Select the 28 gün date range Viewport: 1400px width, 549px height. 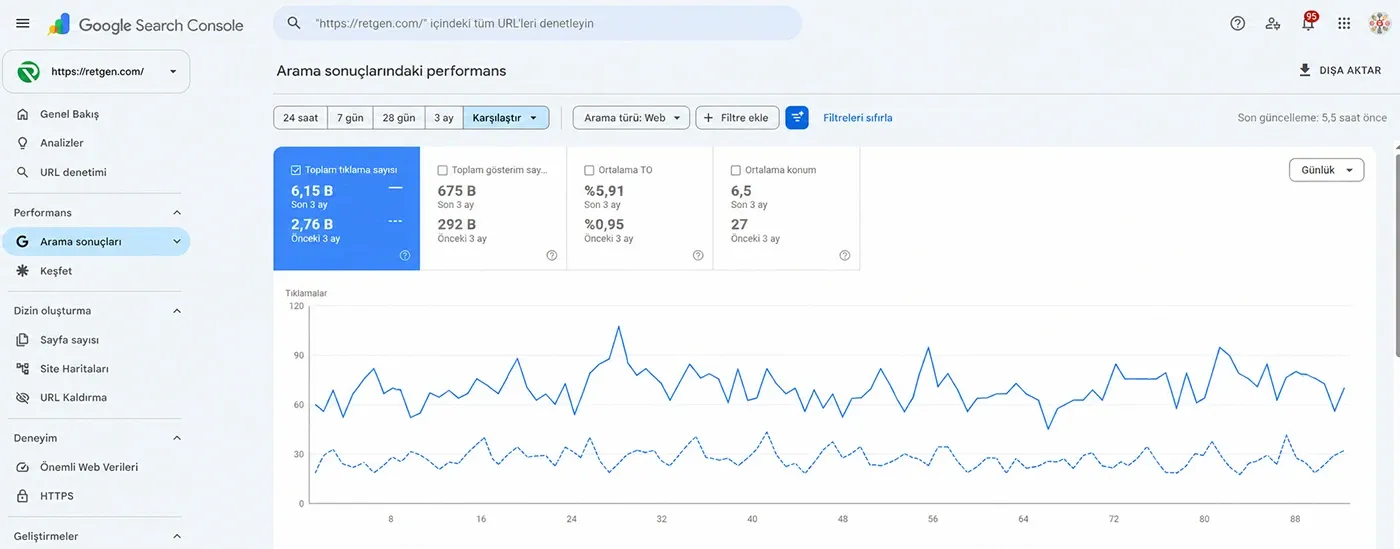pos(399,118)
